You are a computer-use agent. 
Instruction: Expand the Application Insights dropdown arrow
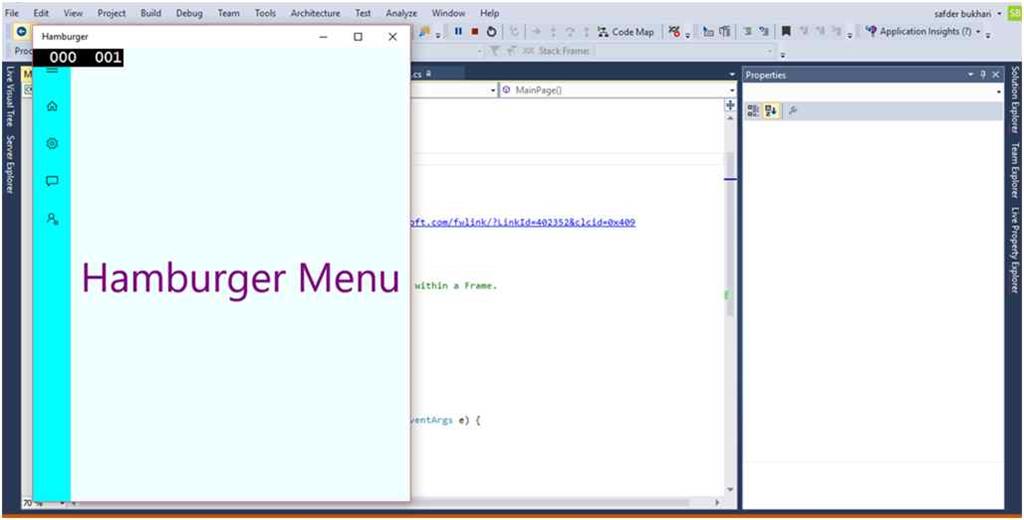[x=978, y=32]
